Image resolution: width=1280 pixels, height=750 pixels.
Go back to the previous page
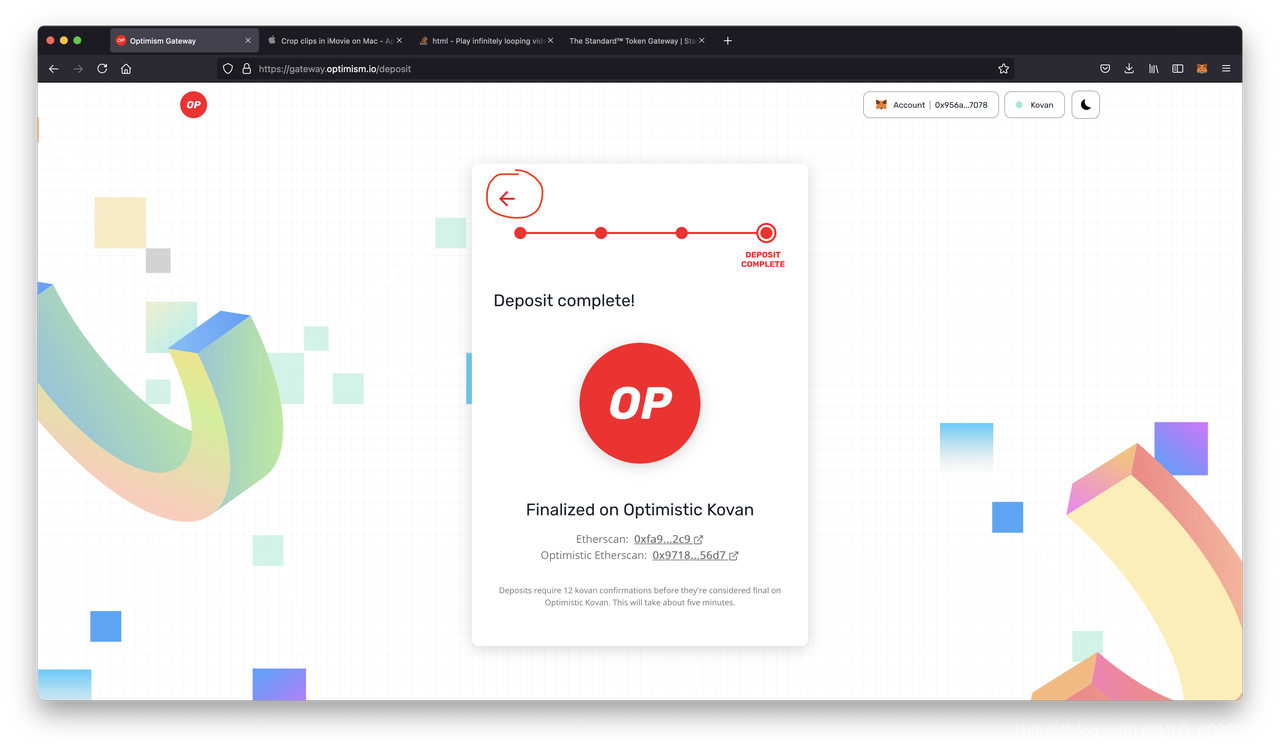click(54, 69)
